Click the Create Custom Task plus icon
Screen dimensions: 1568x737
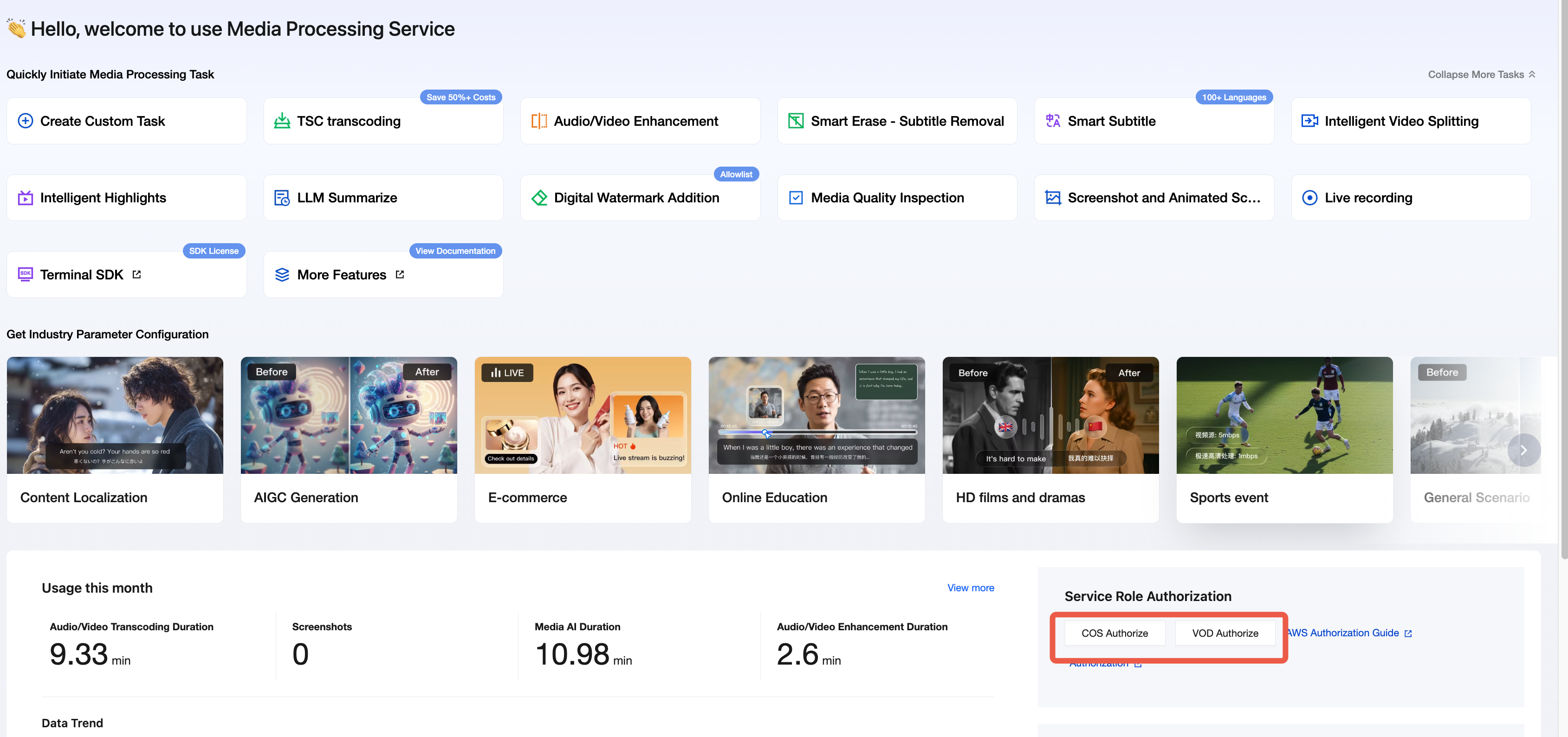(x=25, y=121)
